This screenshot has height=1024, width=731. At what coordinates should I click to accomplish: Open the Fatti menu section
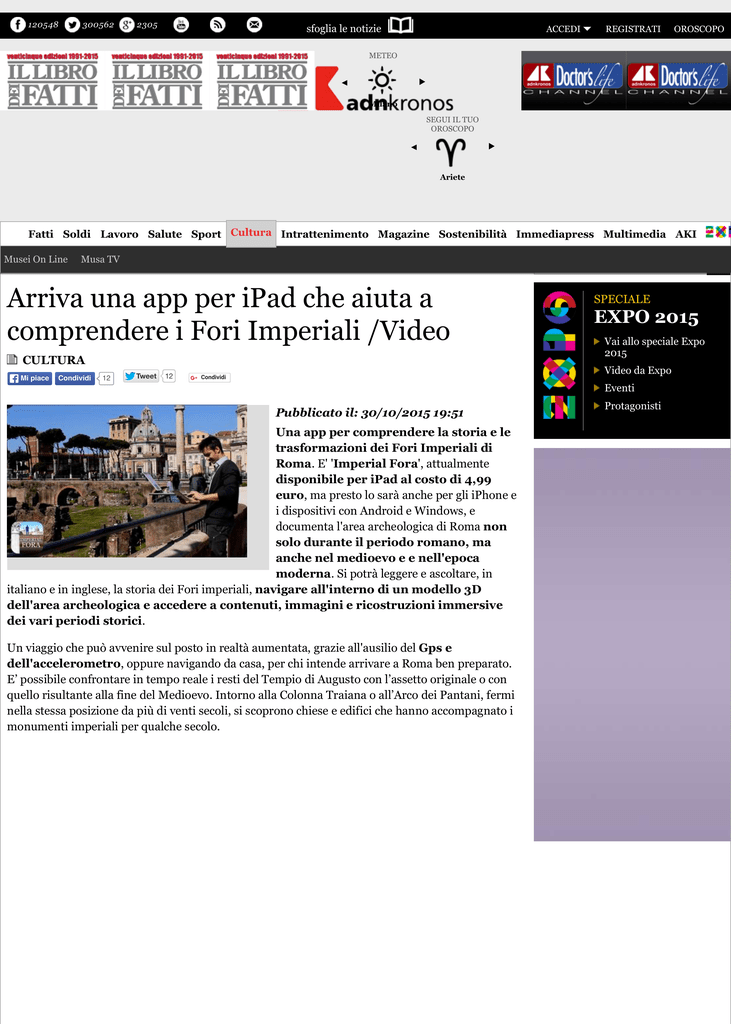click(x=41, y=234)
